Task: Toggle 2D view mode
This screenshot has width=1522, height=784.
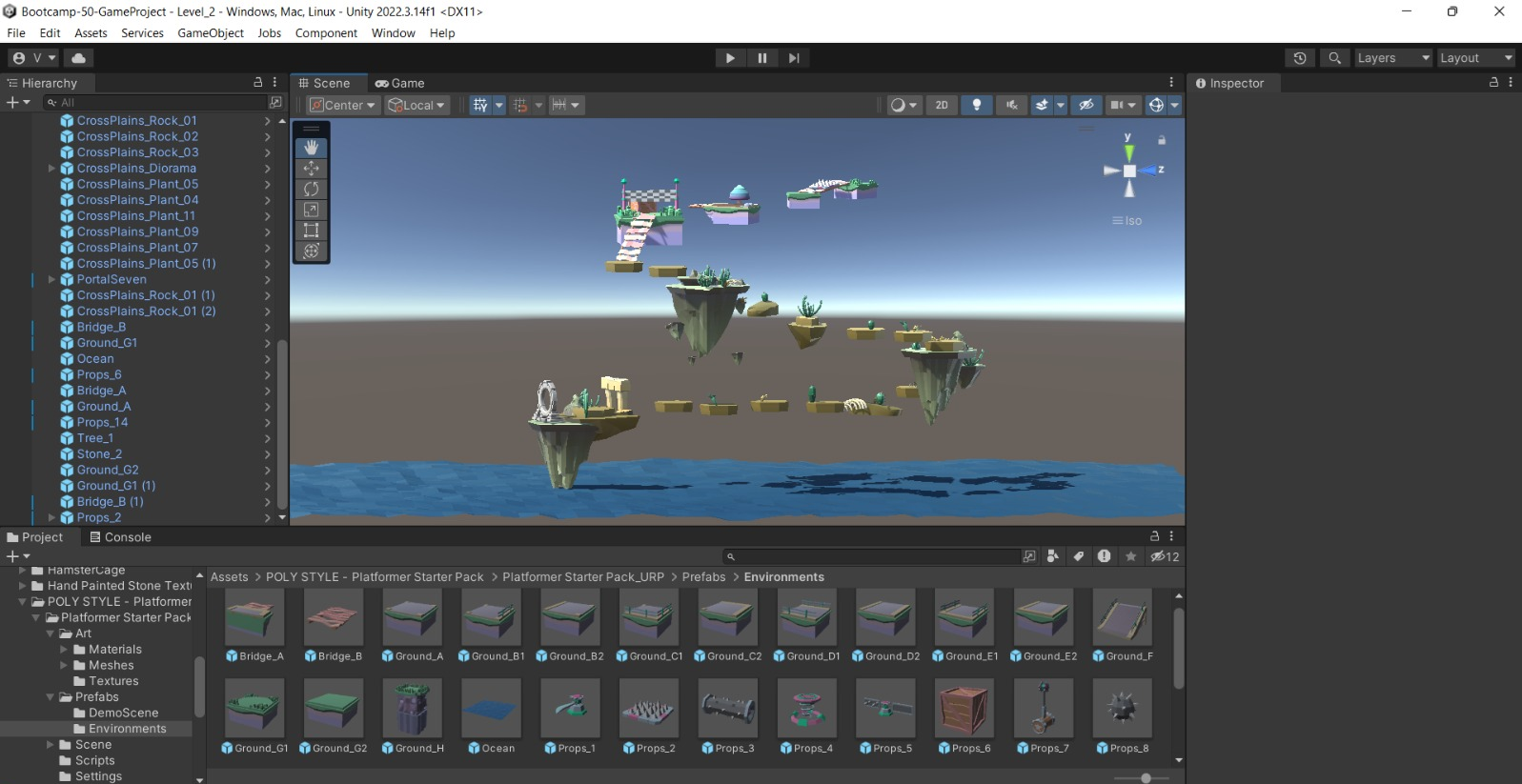Action: (x=942, y=105)
